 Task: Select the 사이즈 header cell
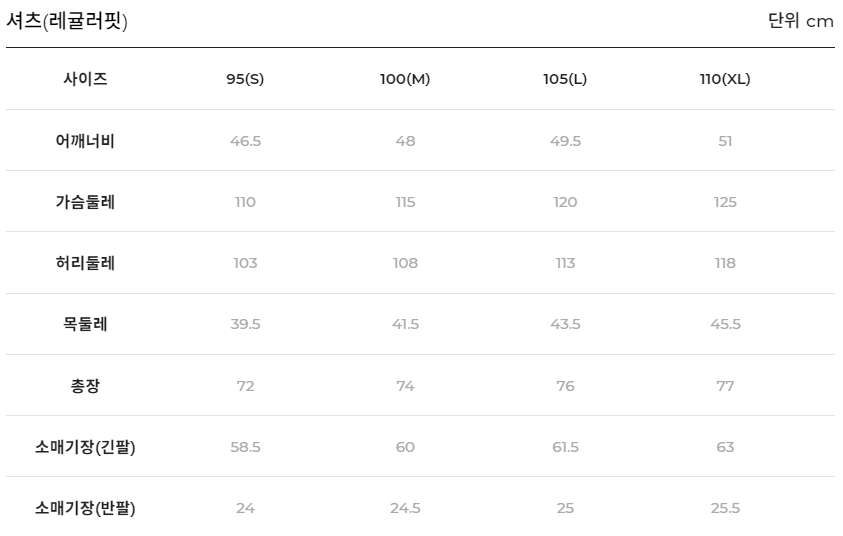tap(85, 80)
